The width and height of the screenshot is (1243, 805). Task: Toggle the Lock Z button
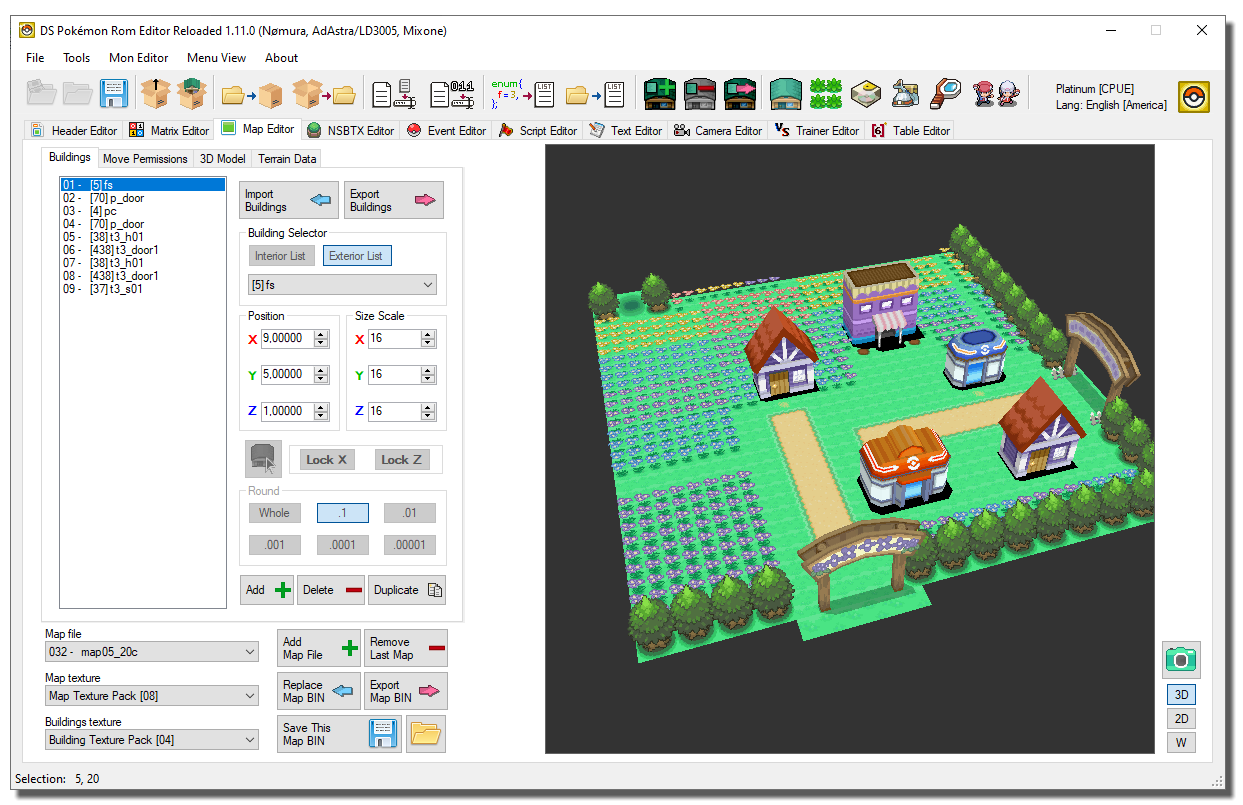point(402,460)
